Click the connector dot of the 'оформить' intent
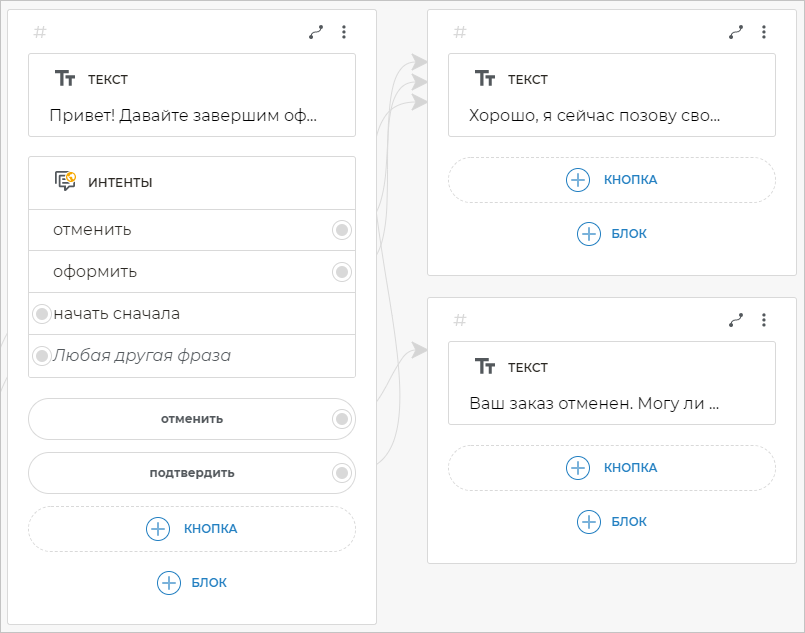805x633 pixels. click(342, 272)
